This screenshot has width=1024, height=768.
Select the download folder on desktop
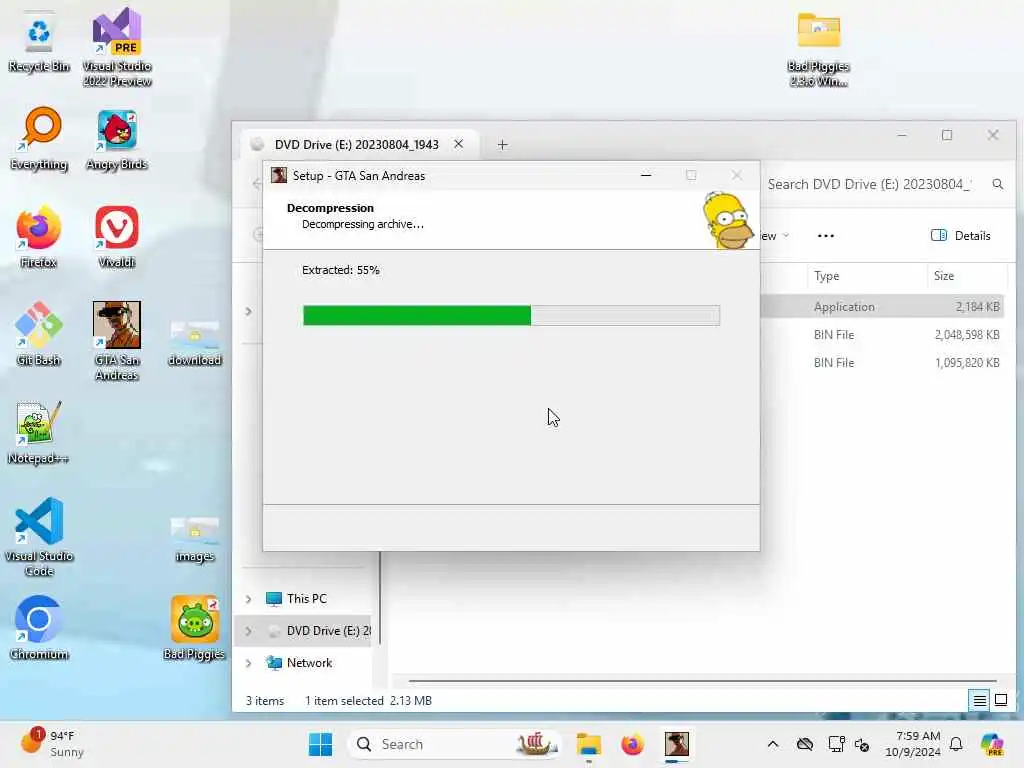click(195, 343)
